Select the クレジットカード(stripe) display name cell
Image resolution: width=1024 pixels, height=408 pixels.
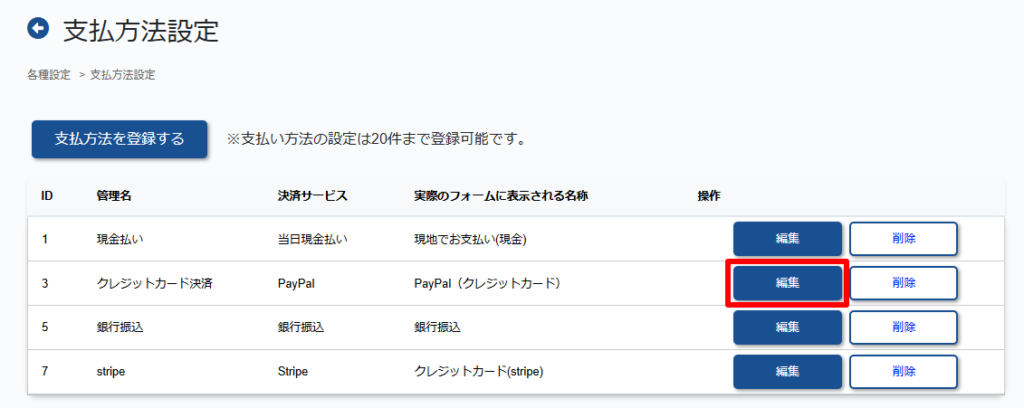tap(479, 371)
